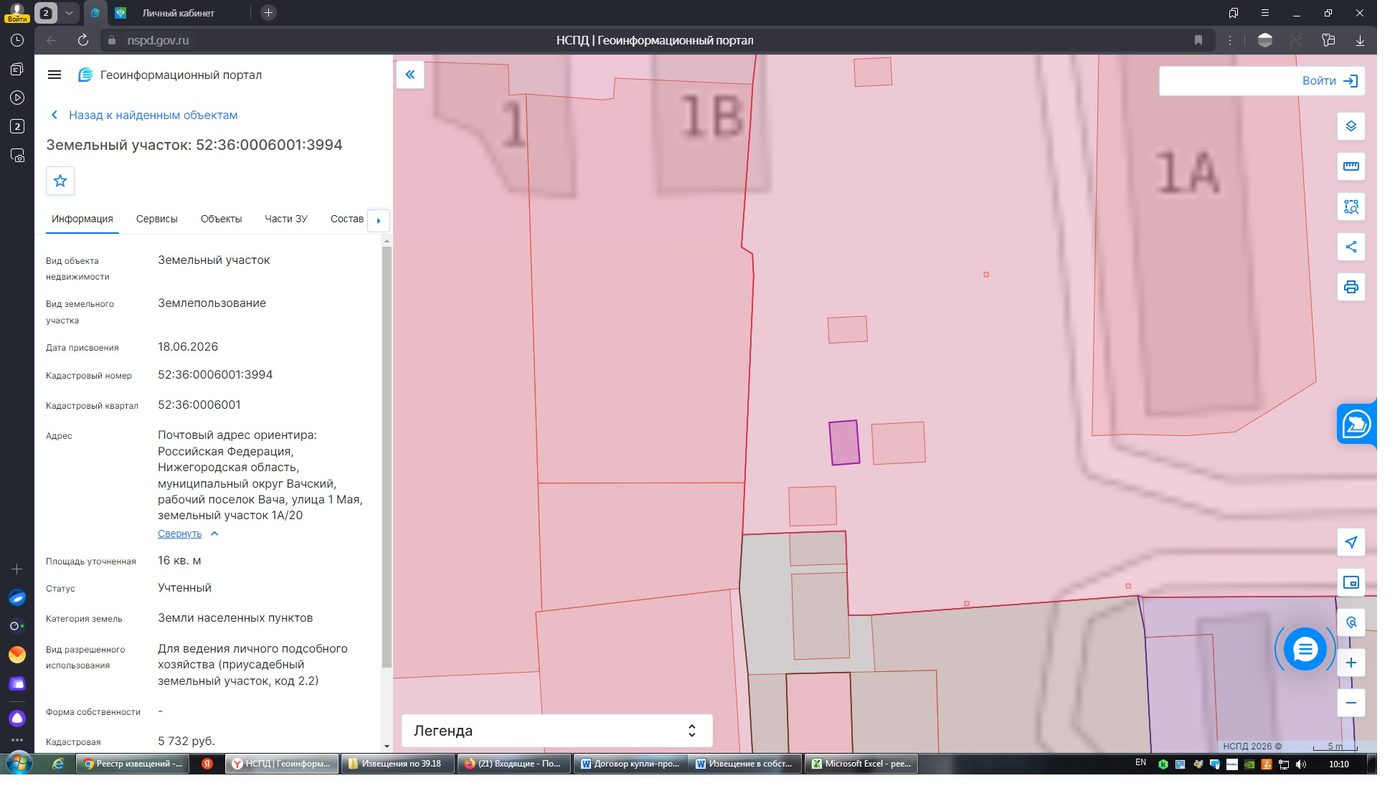
Task: Add land parcel to favorites star
Action: tap(60, 181)
